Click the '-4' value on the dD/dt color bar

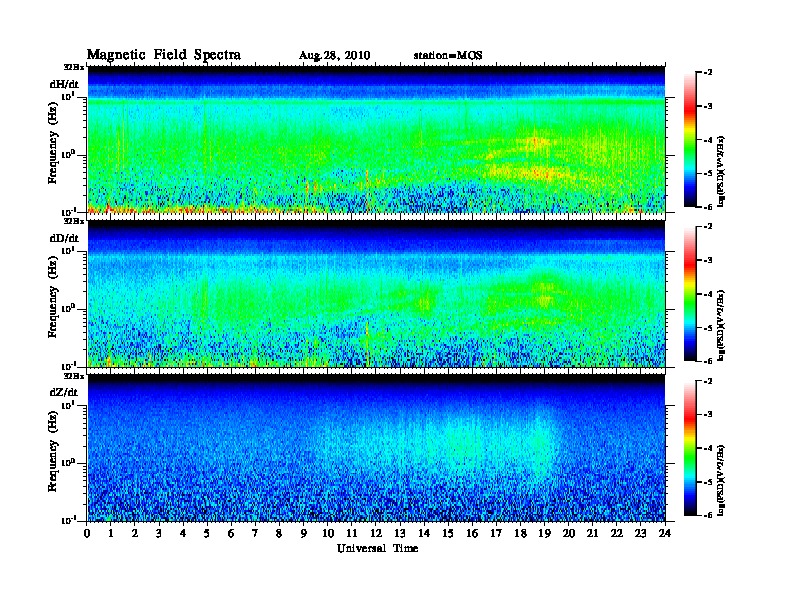coord(708,294)
